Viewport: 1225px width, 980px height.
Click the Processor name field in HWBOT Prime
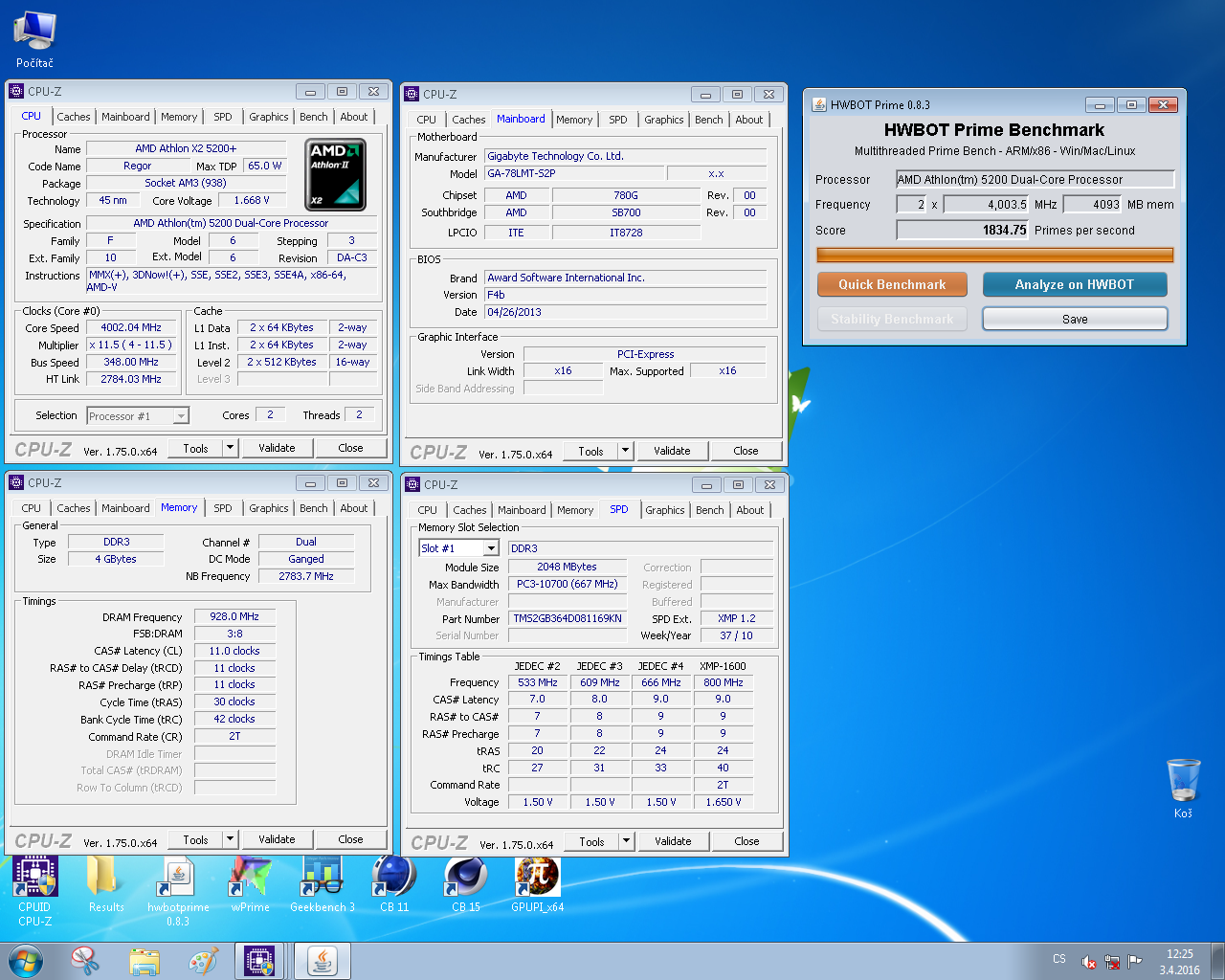(1035, 179)
